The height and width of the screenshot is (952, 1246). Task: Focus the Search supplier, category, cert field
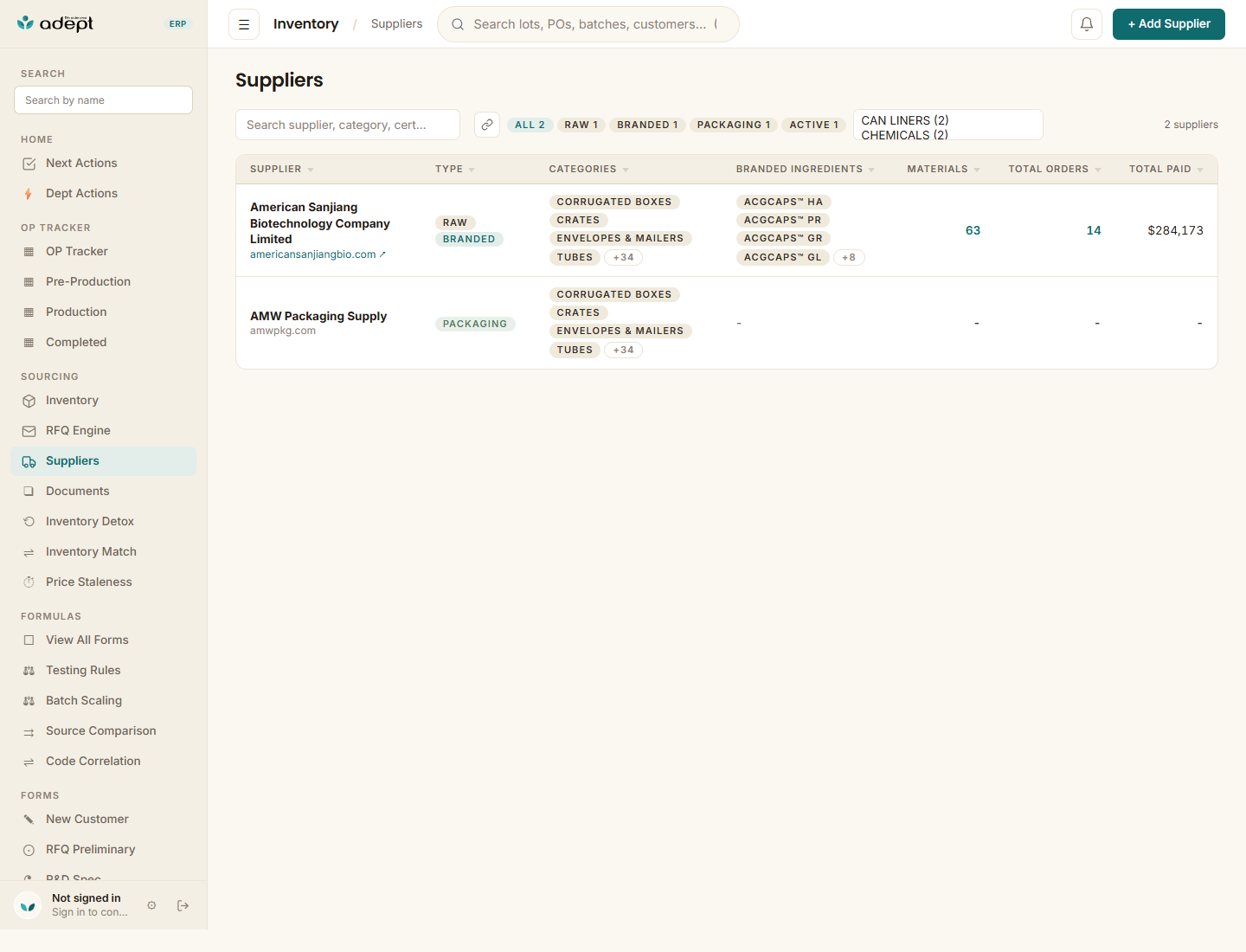pos(348,125)
